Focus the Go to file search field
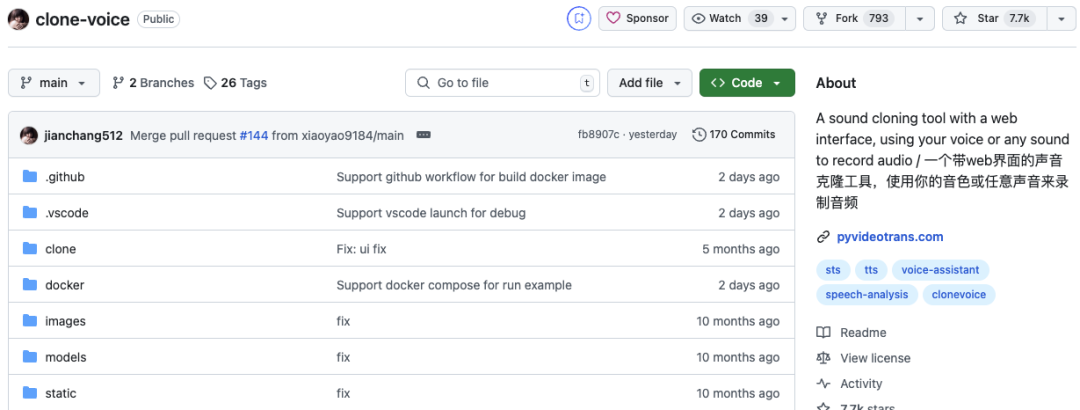1080x410 pixels. [x=500, y=83]
